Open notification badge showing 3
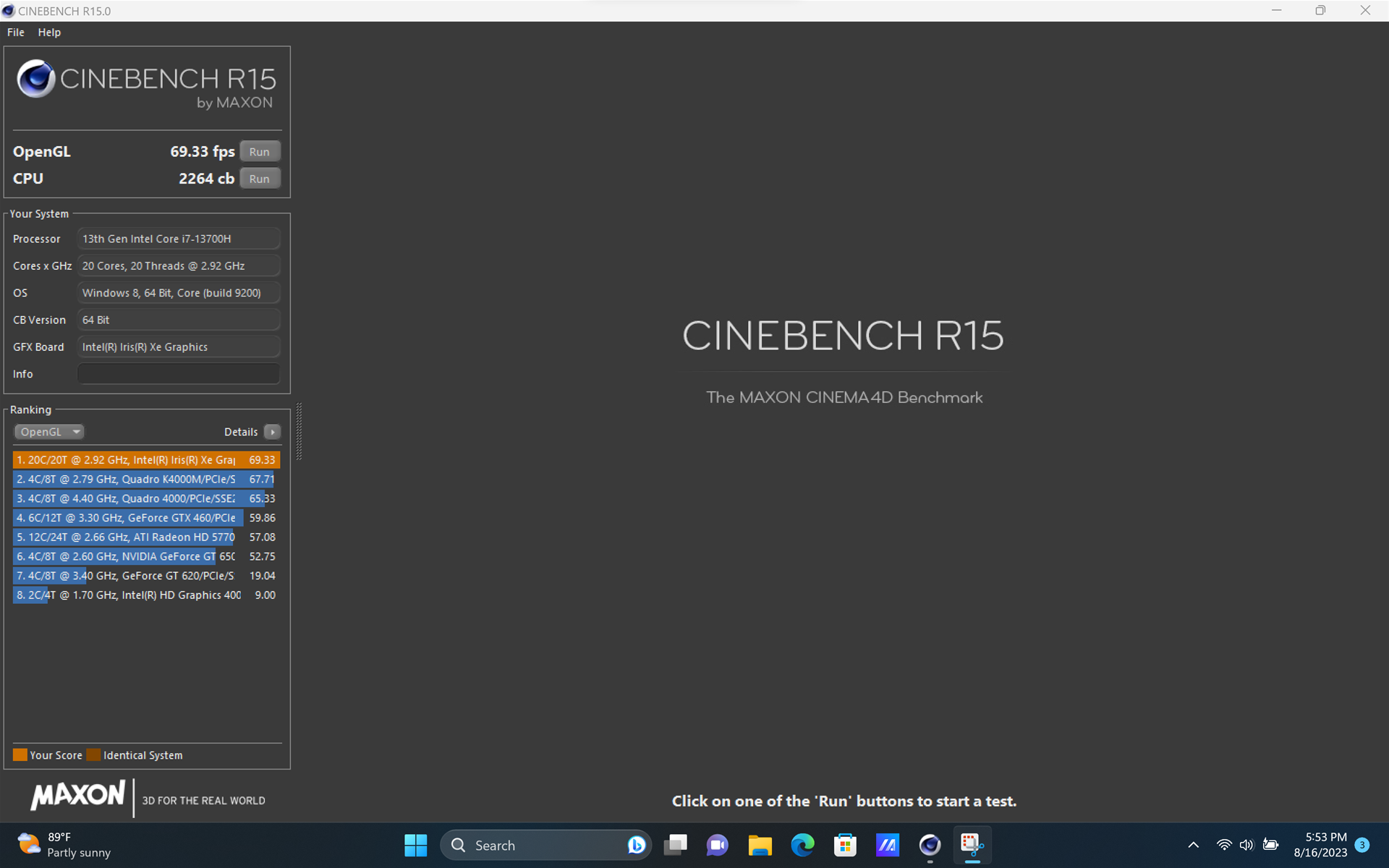This screenshot has height=868, width=1389. point(1362,845)
